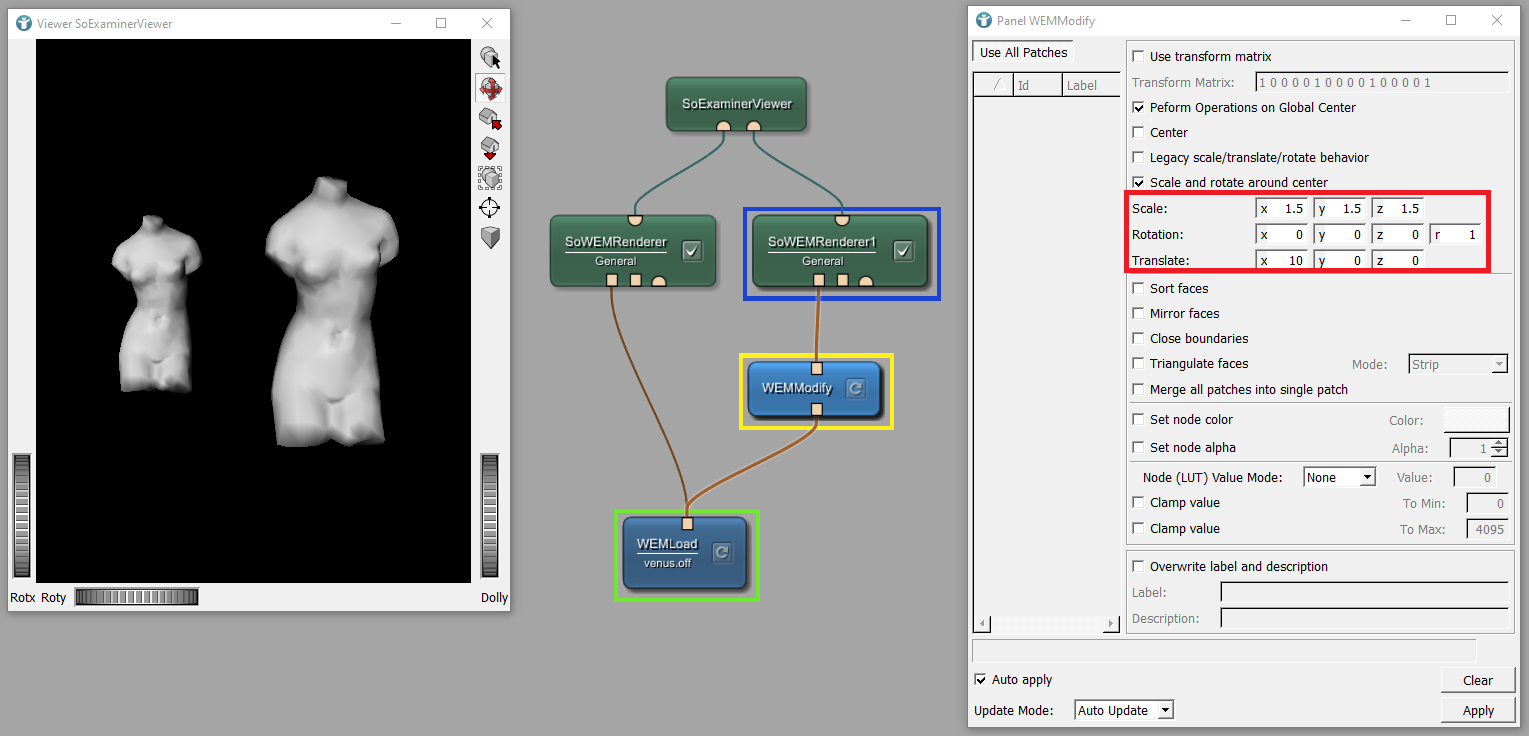Image resolution: width=1529 pixels, height=736 pixels.
Task: Check the Mirror faces option
Action: 1138,314
